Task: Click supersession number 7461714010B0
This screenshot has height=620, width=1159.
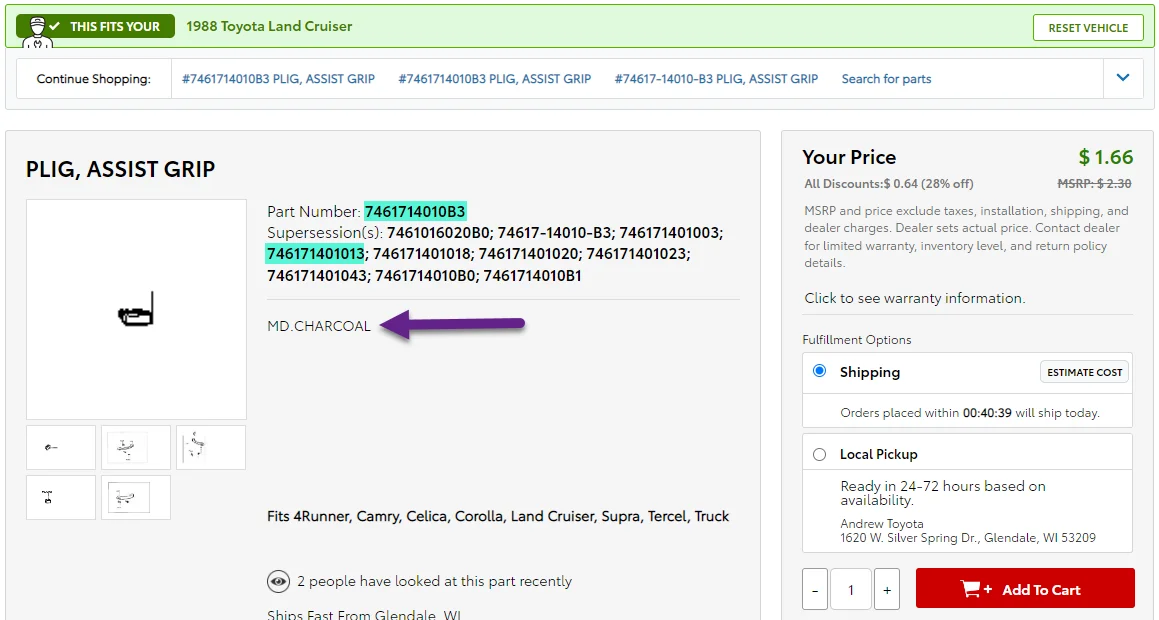Action: (x=425, y=276)
